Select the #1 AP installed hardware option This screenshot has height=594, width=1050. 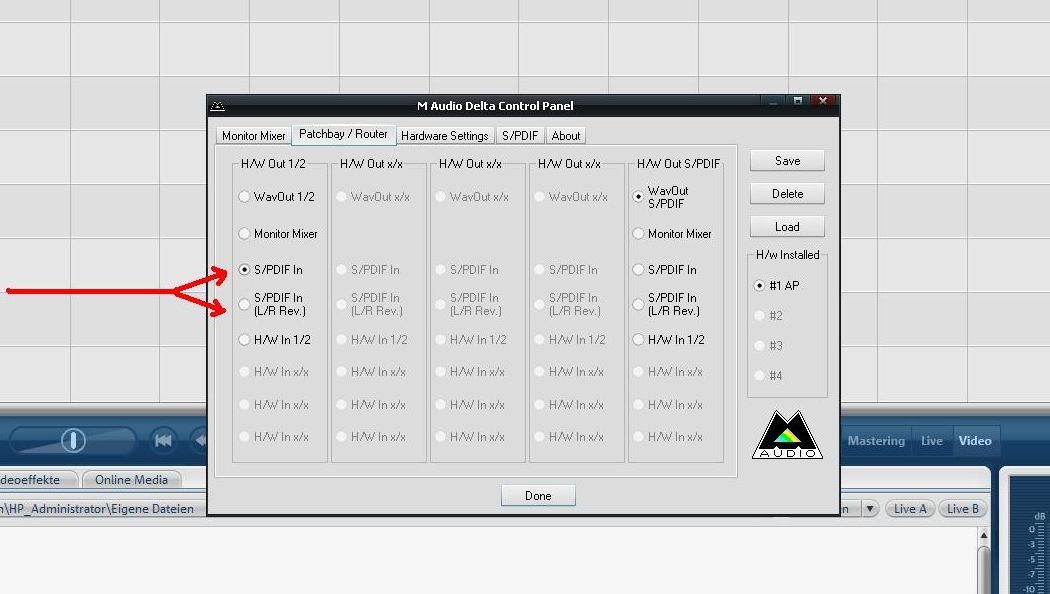pyautogui.click(x=759, y=285)
